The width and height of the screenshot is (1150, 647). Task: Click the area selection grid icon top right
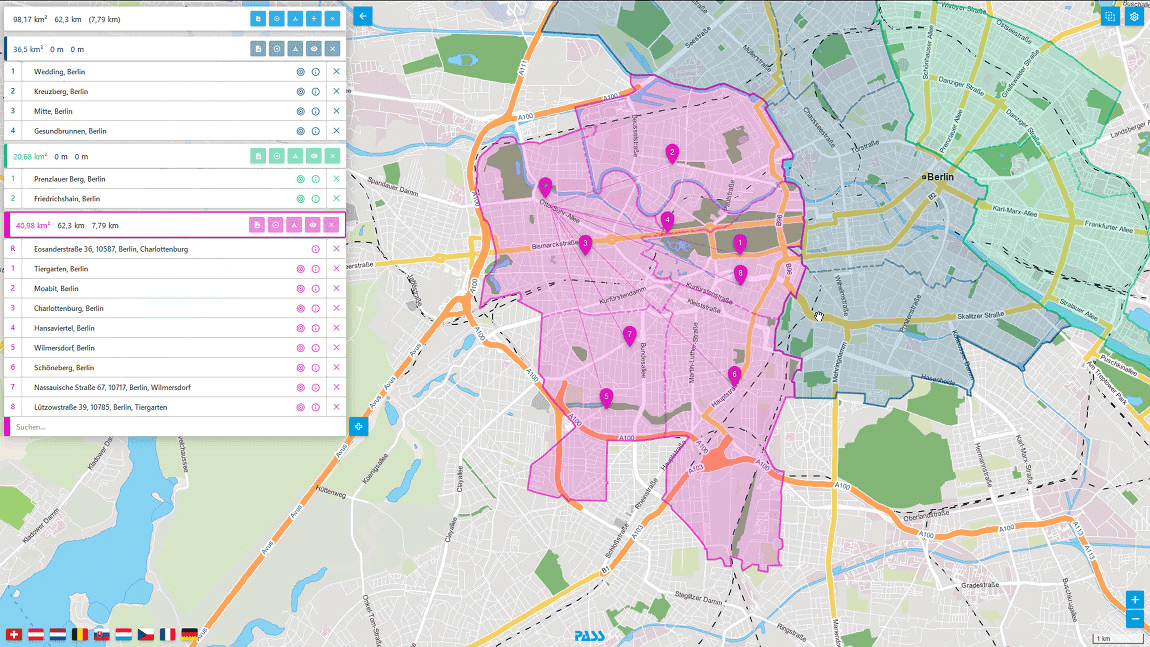click(1110, 17)
